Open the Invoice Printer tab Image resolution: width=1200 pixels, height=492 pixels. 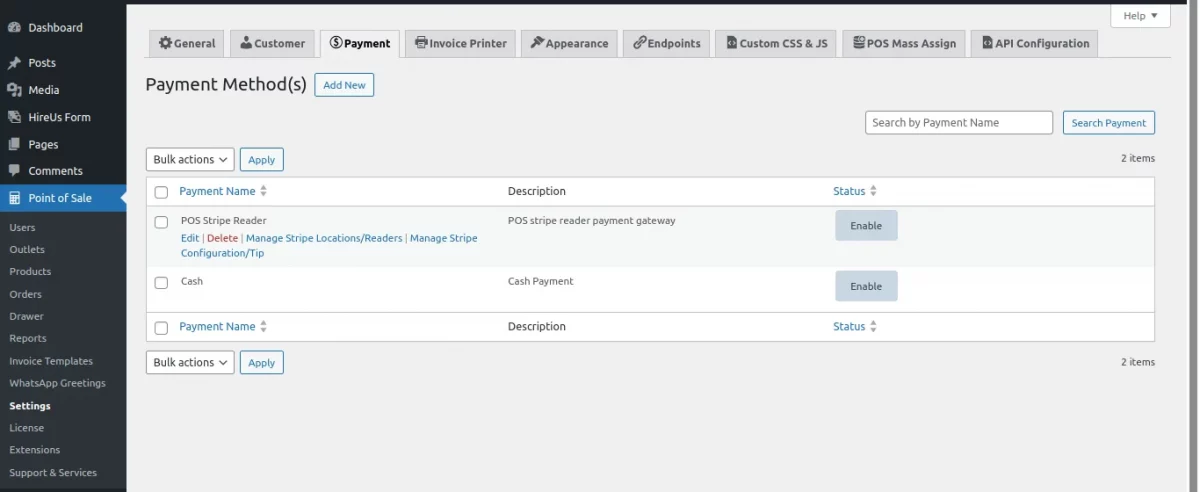tap(461, 43)
